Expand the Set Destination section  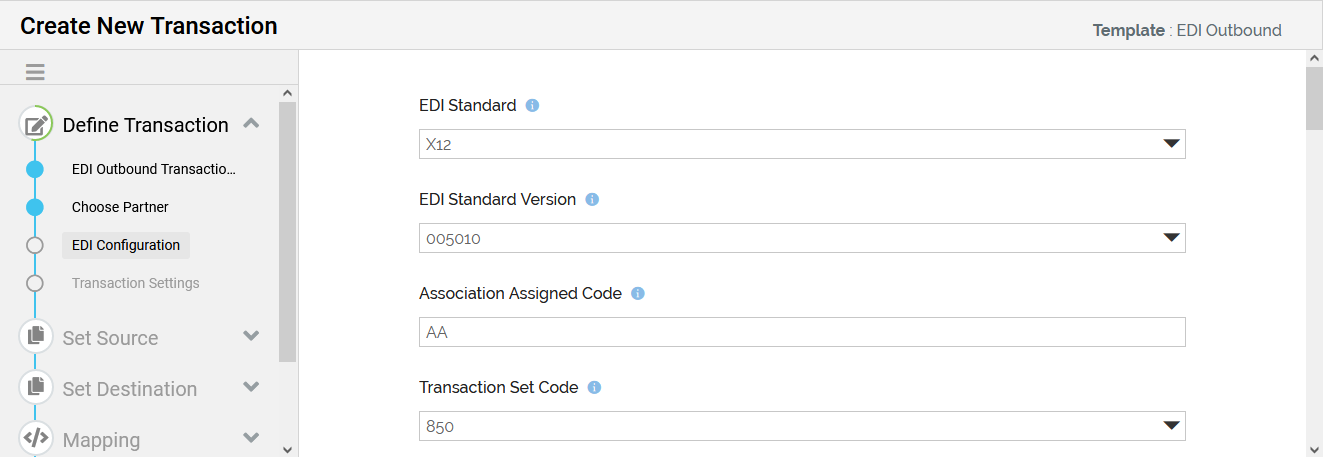252,387
